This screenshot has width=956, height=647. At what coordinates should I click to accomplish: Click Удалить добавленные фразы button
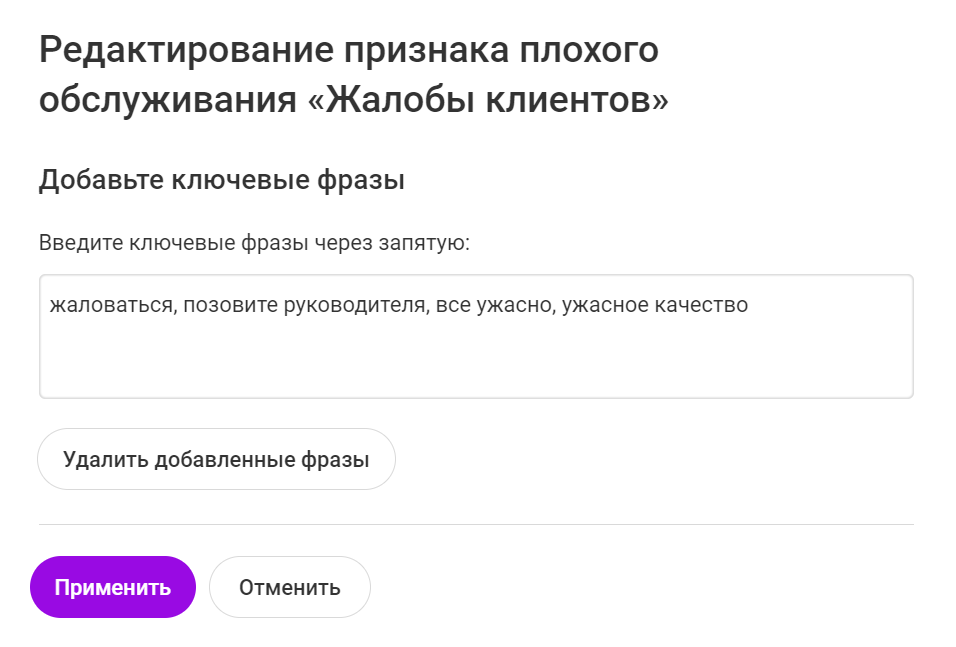(x=216, y=460)
